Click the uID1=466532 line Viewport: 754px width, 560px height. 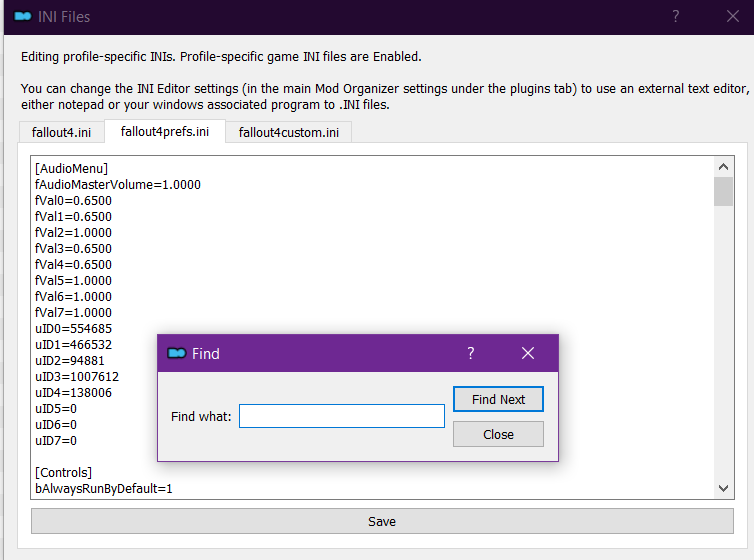pos(73,345)
